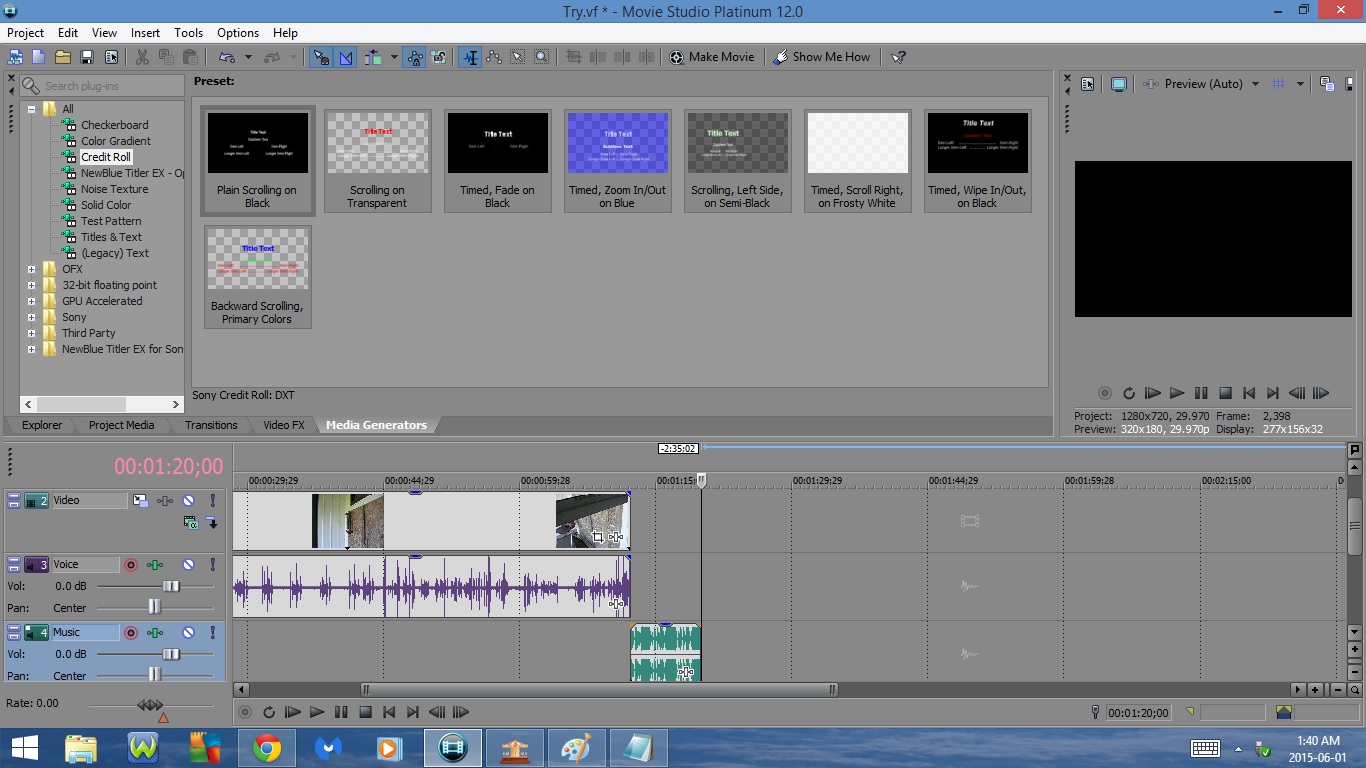Open Project Properties from the toolbar

tap(111, 57)
